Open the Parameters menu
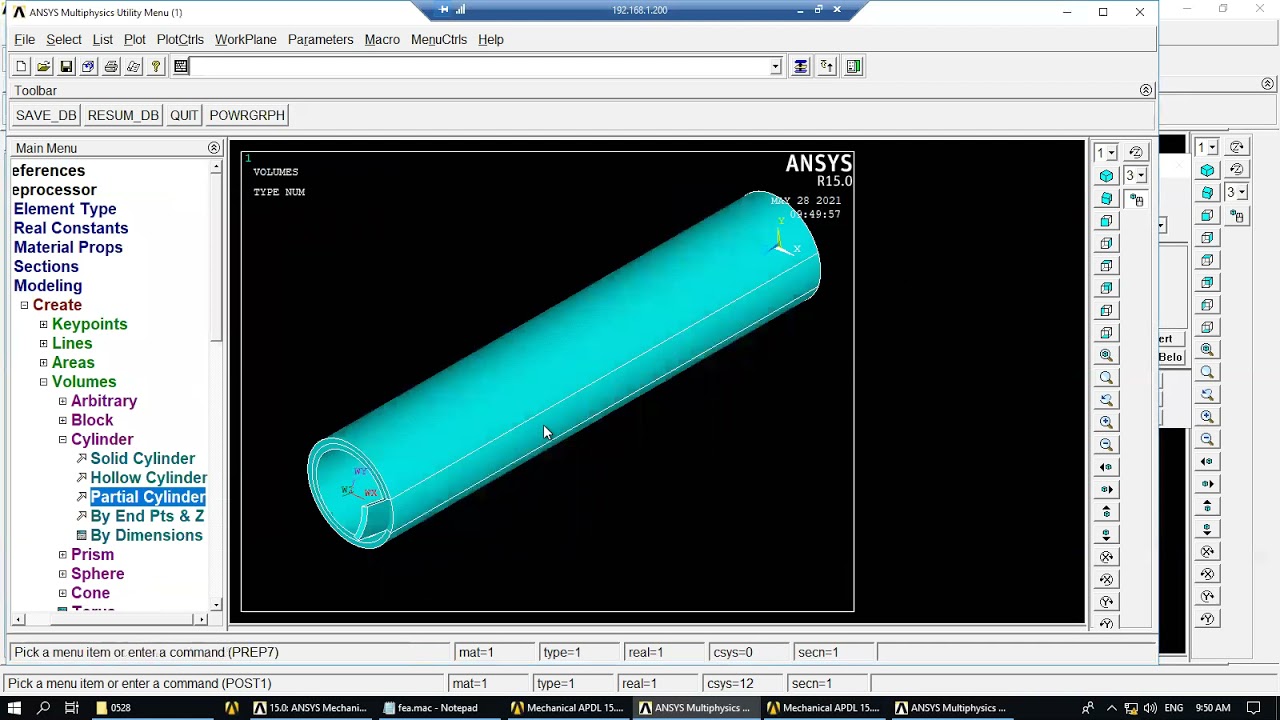 [x=320, y=40]
